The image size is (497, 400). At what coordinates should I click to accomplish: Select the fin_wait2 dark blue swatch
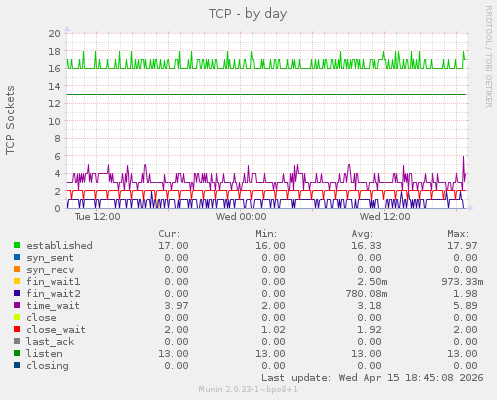(17, 293)
